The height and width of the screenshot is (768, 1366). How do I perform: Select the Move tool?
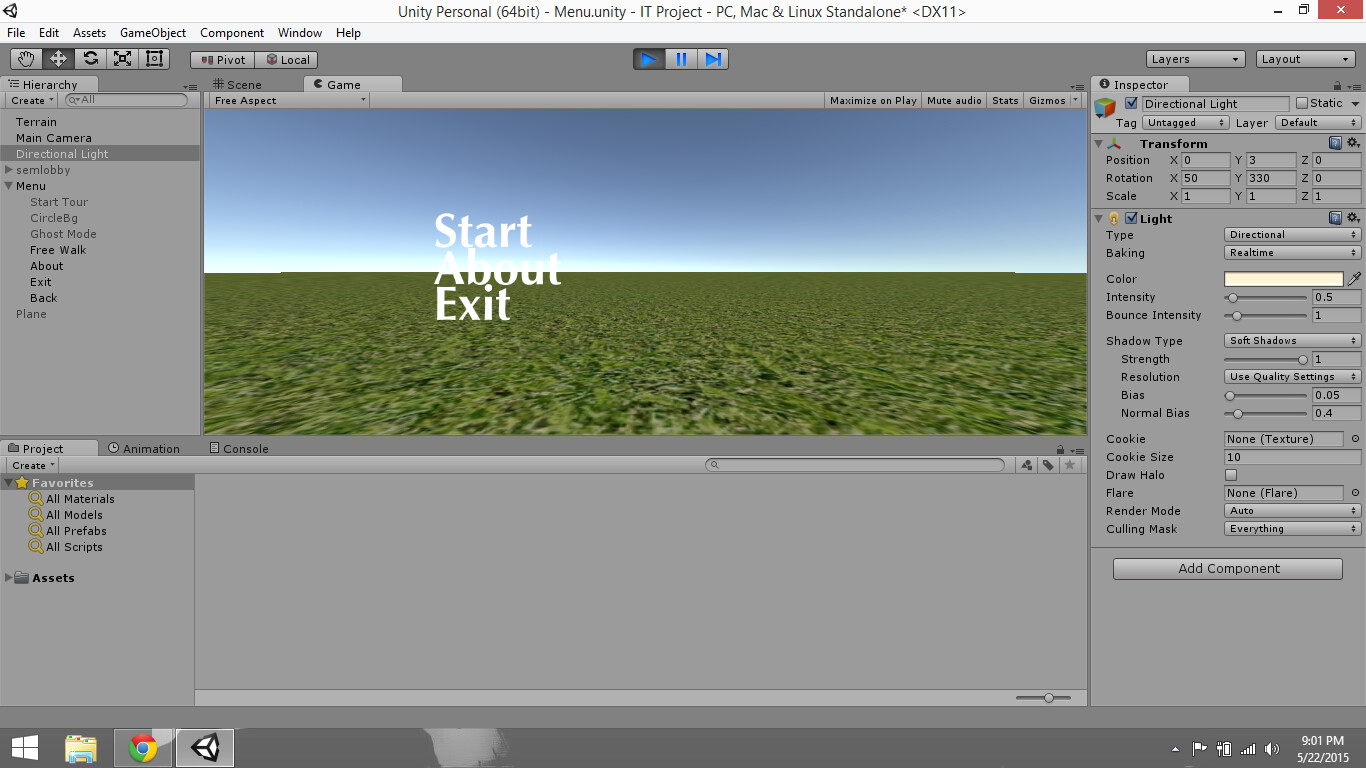[x=58, y=58]
